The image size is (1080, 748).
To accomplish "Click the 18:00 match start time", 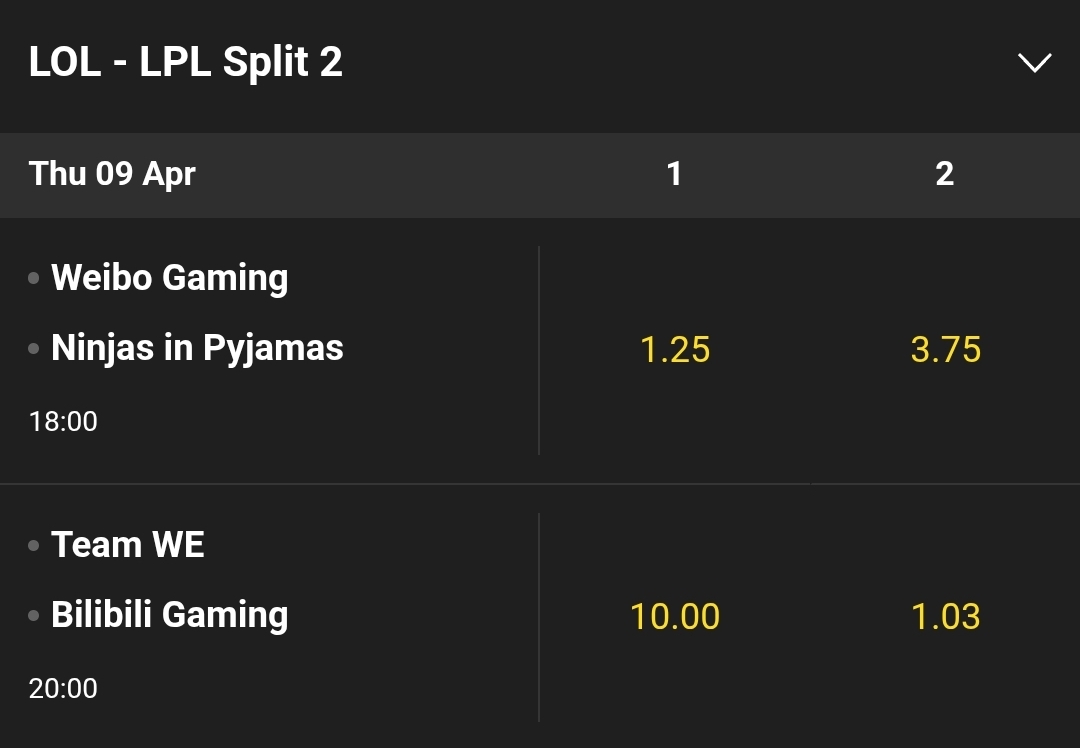I will 63,421.
